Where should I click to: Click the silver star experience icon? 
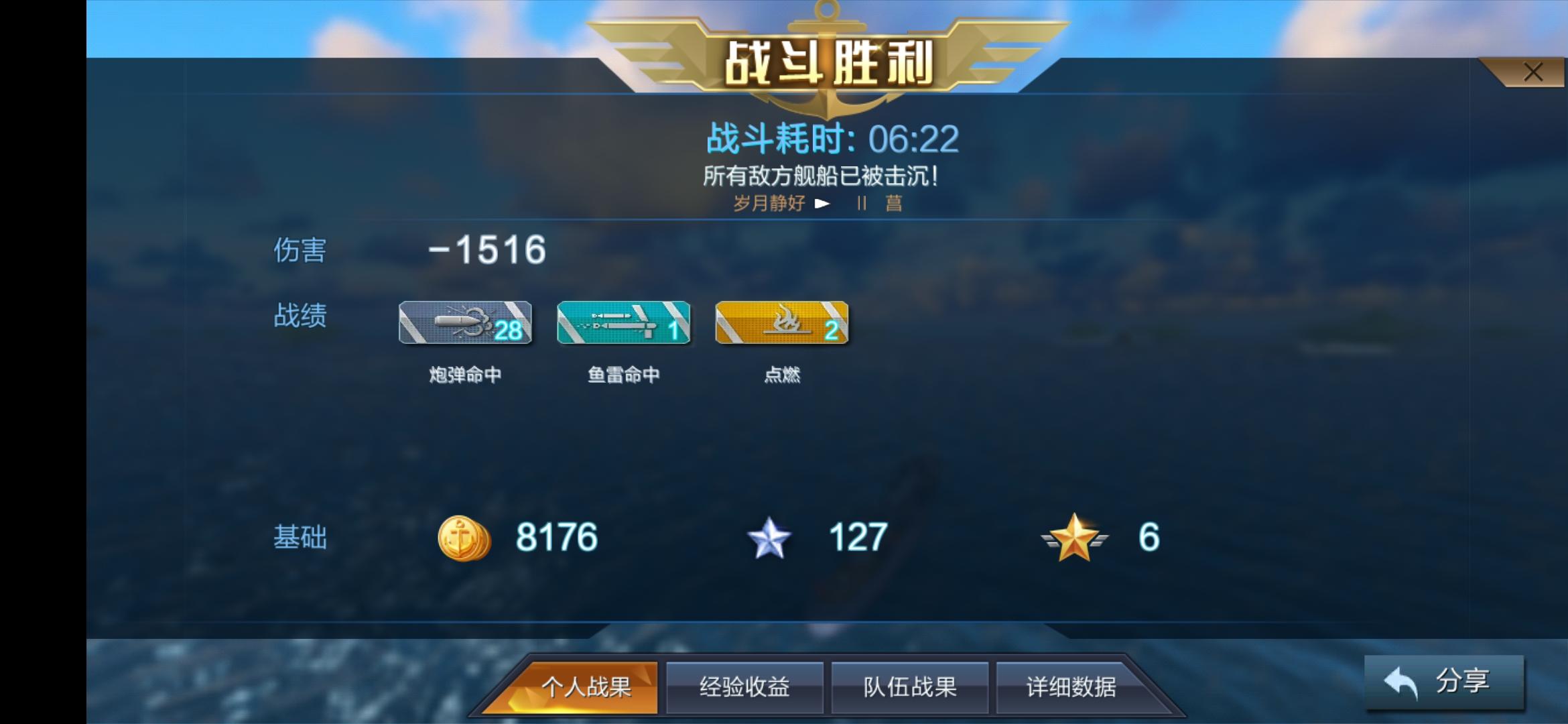coord(769,538)
